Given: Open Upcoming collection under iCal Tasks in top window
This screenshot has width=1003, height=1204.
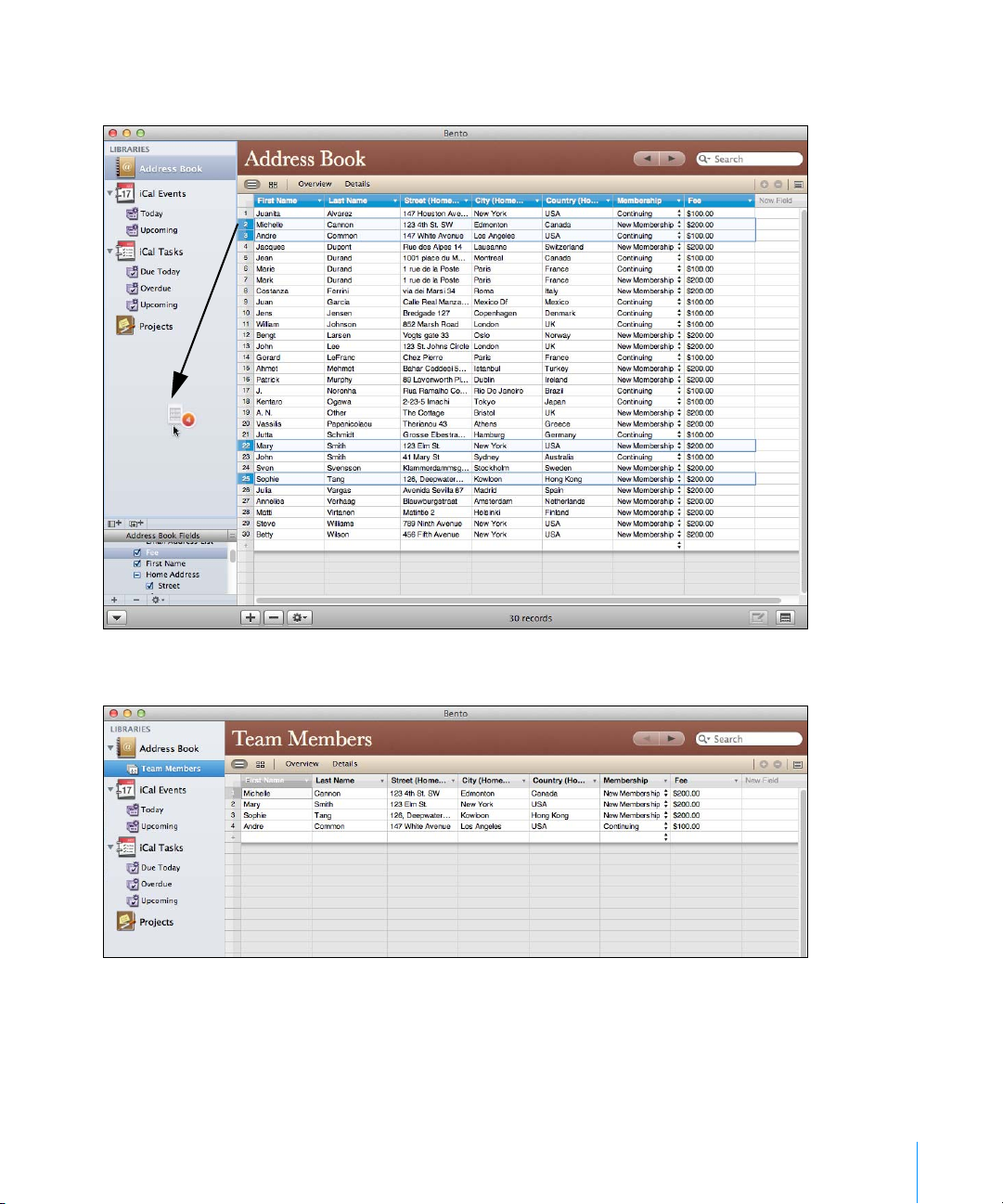Looking at the screenshot, I should click(159, 305).
